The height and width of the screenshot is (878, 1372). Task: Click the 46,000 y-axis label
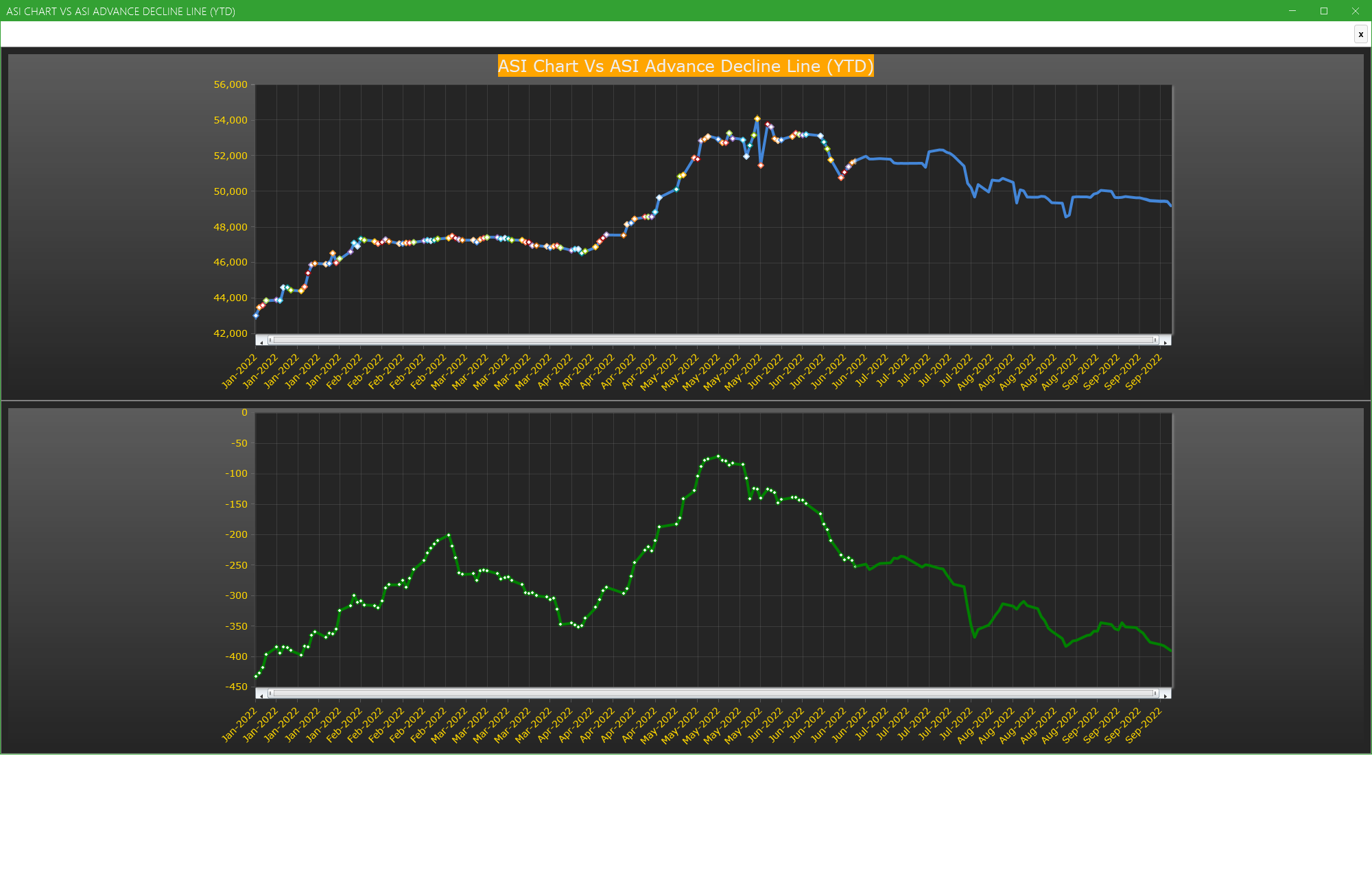230,262
